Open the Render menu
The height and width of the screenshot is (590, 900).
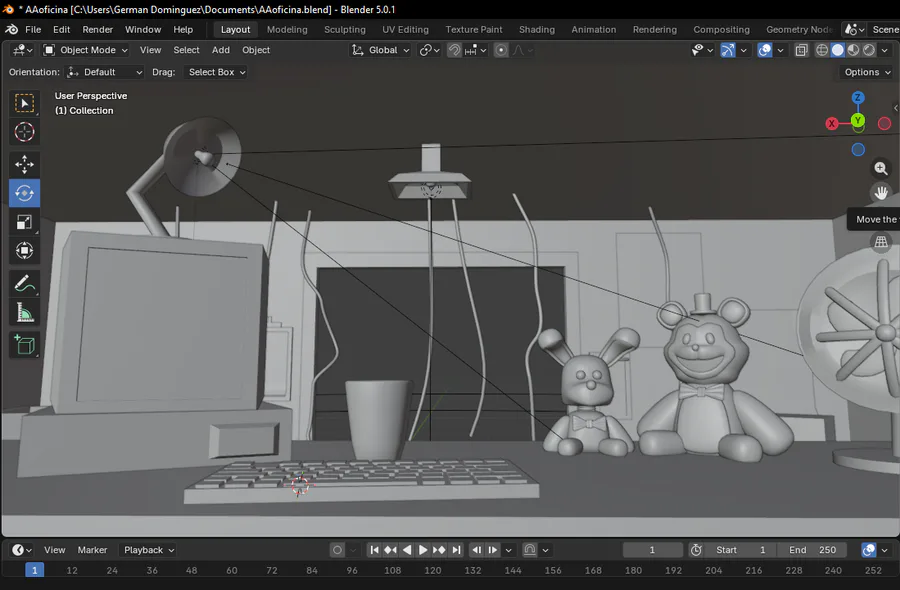point(98,29)
